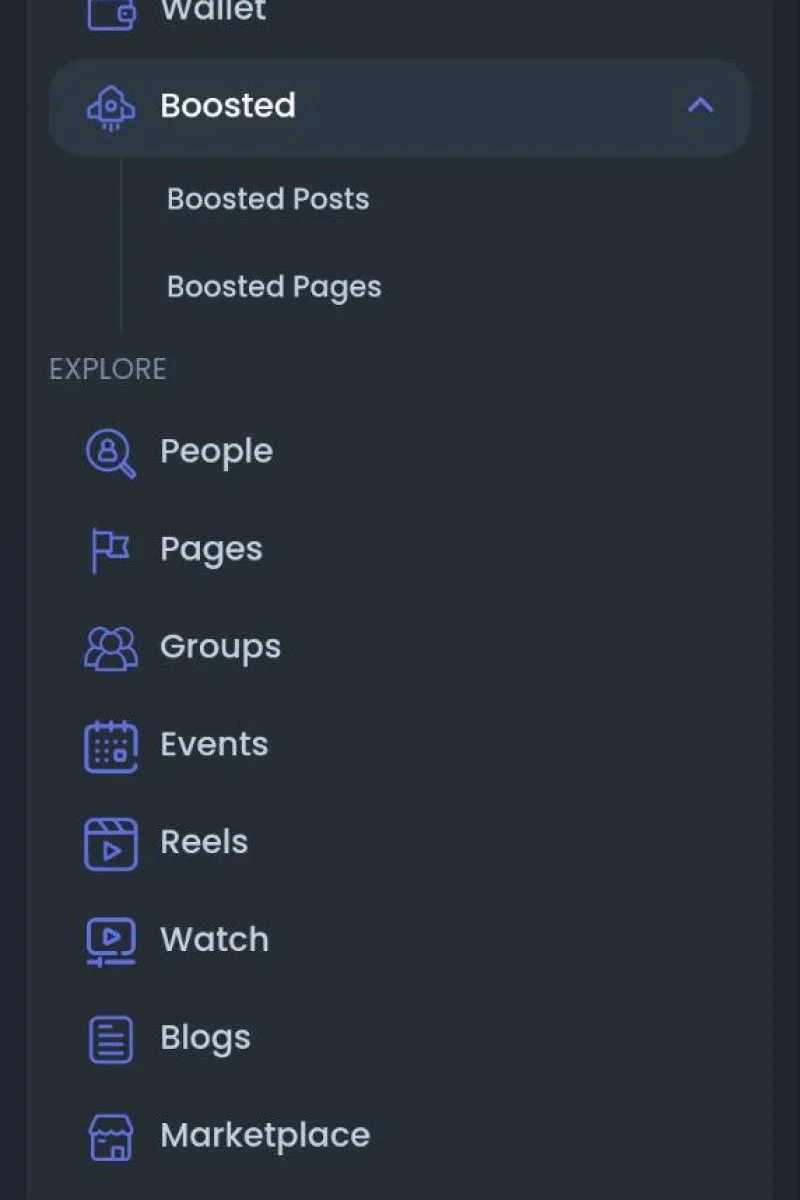Click the Boosted rocket icon
The image size is (800, 1200).
(x=110, y=107)
